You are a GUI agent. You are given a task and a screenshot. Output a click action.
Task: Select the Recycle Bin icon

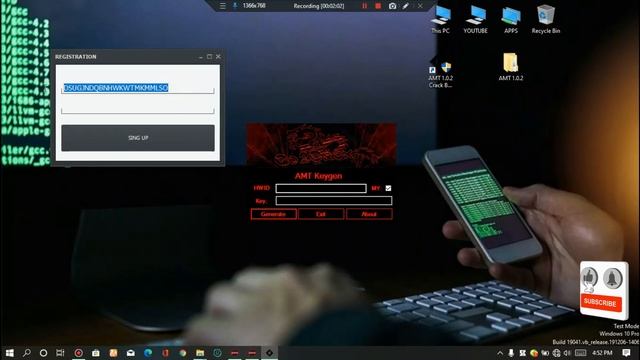click(546, 19)
